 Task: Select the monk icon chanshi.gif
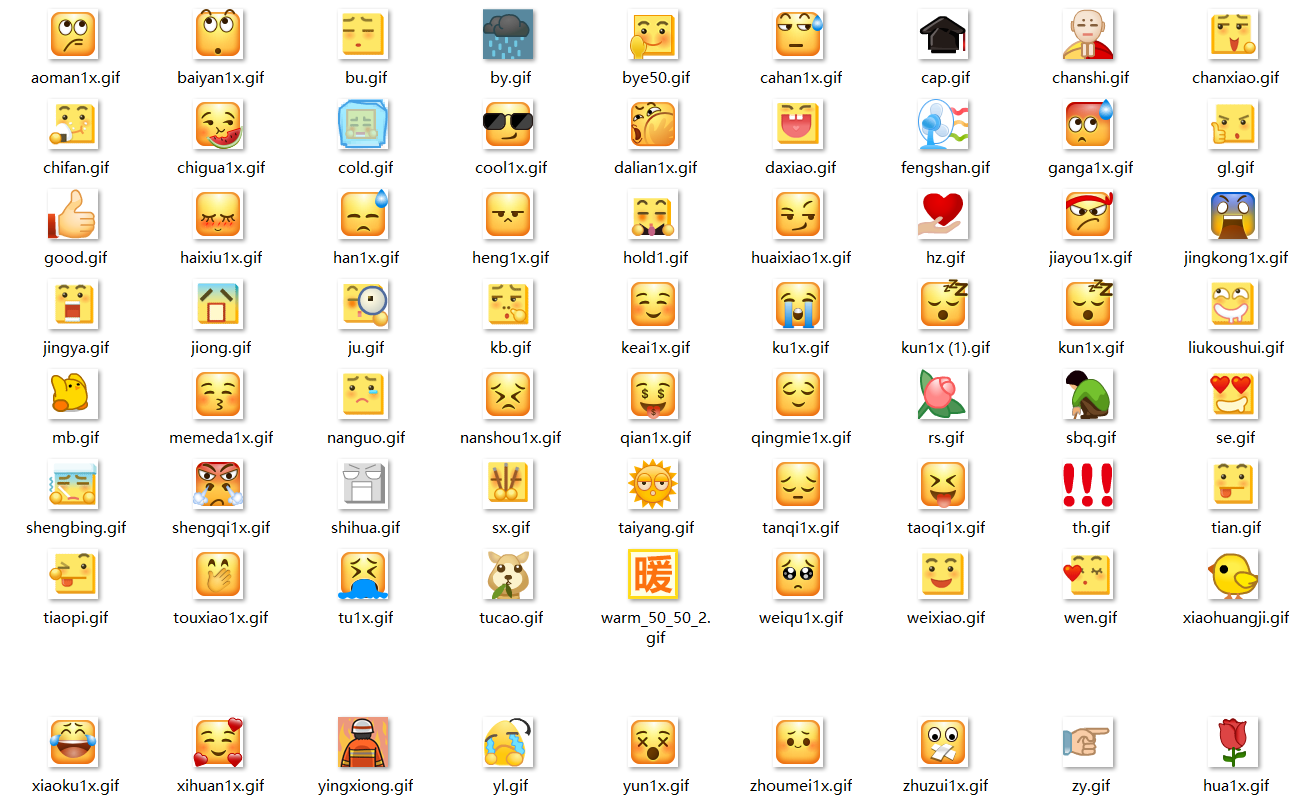coord(1089,35)
